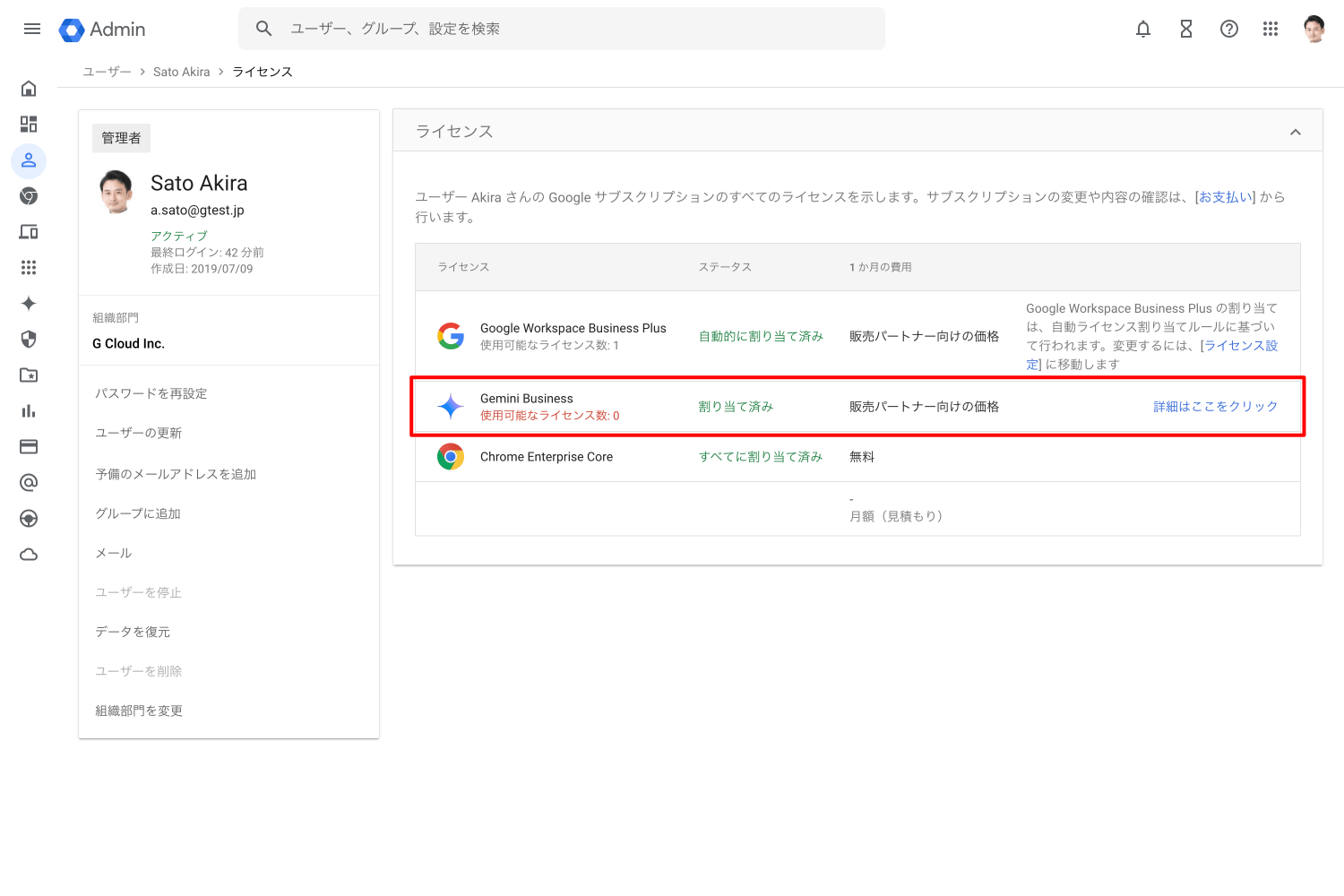Open the help question mark icon

[1229, 29]
